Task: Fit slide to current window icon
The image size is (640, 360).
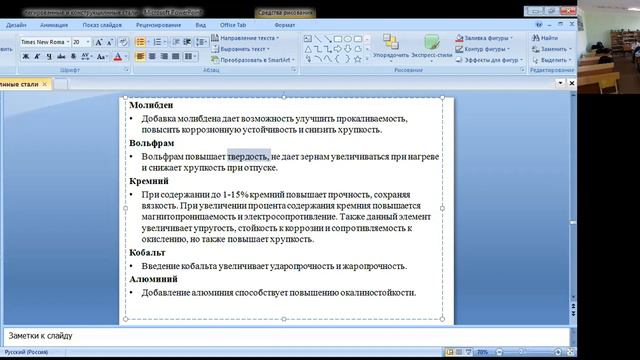Action: point(571,352)
